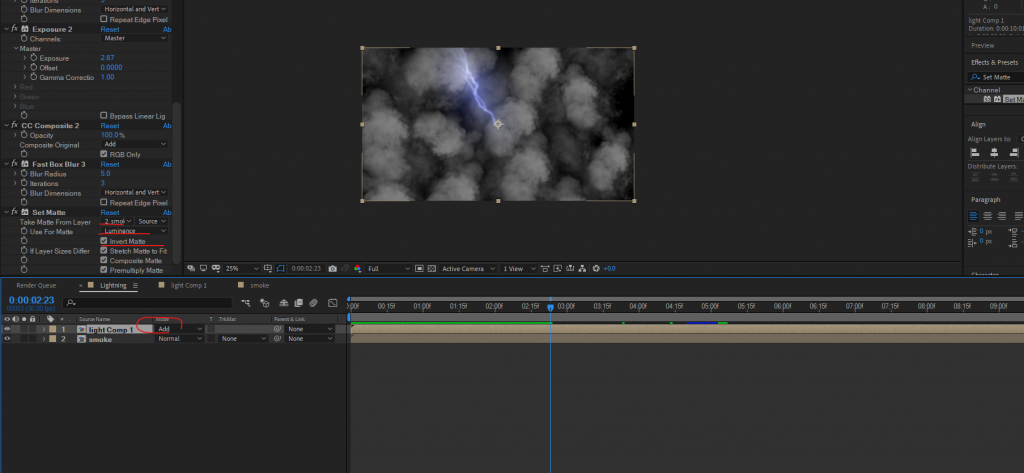
Task: Click the Exposure stopwatch icon
Action: pos(33,58)
